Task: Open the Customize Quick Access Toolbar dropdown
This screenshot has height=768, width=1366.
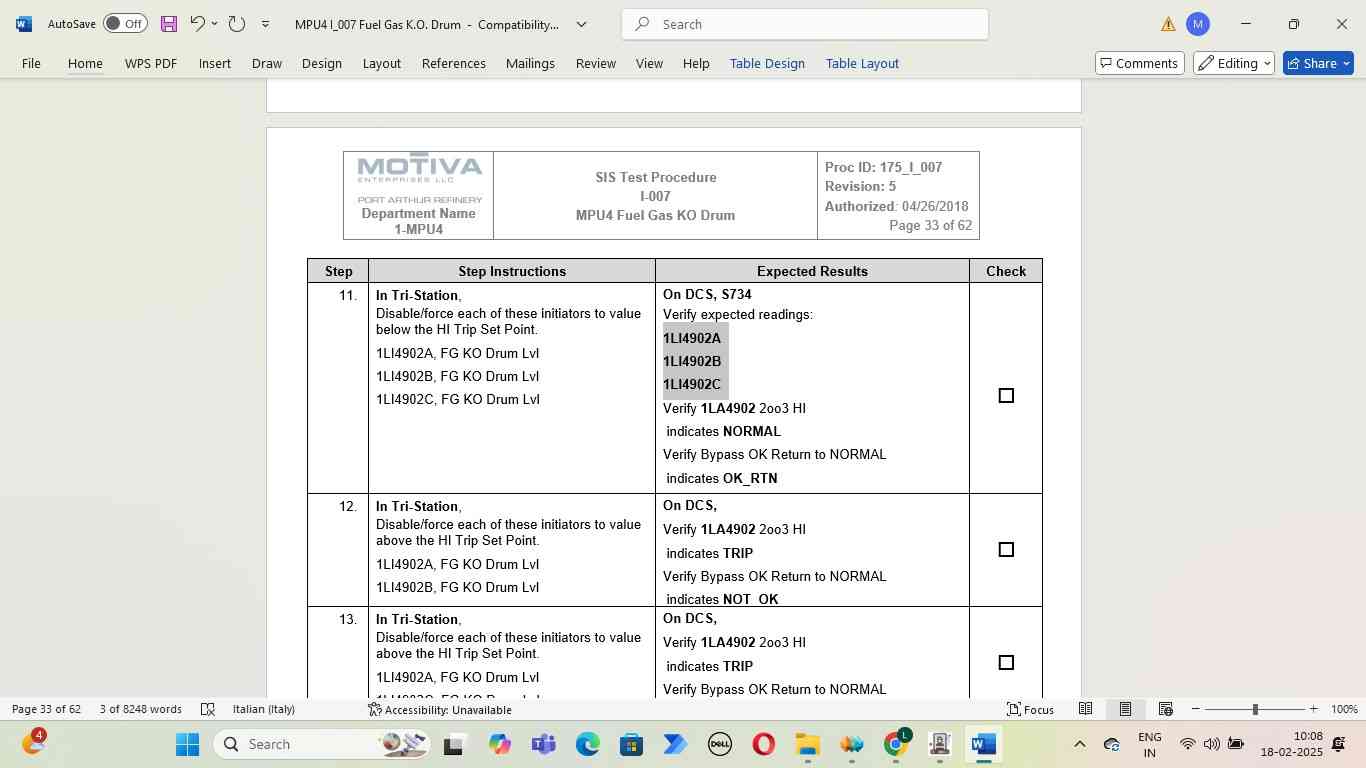Action: pyautogui.click(x=265, y=24)
